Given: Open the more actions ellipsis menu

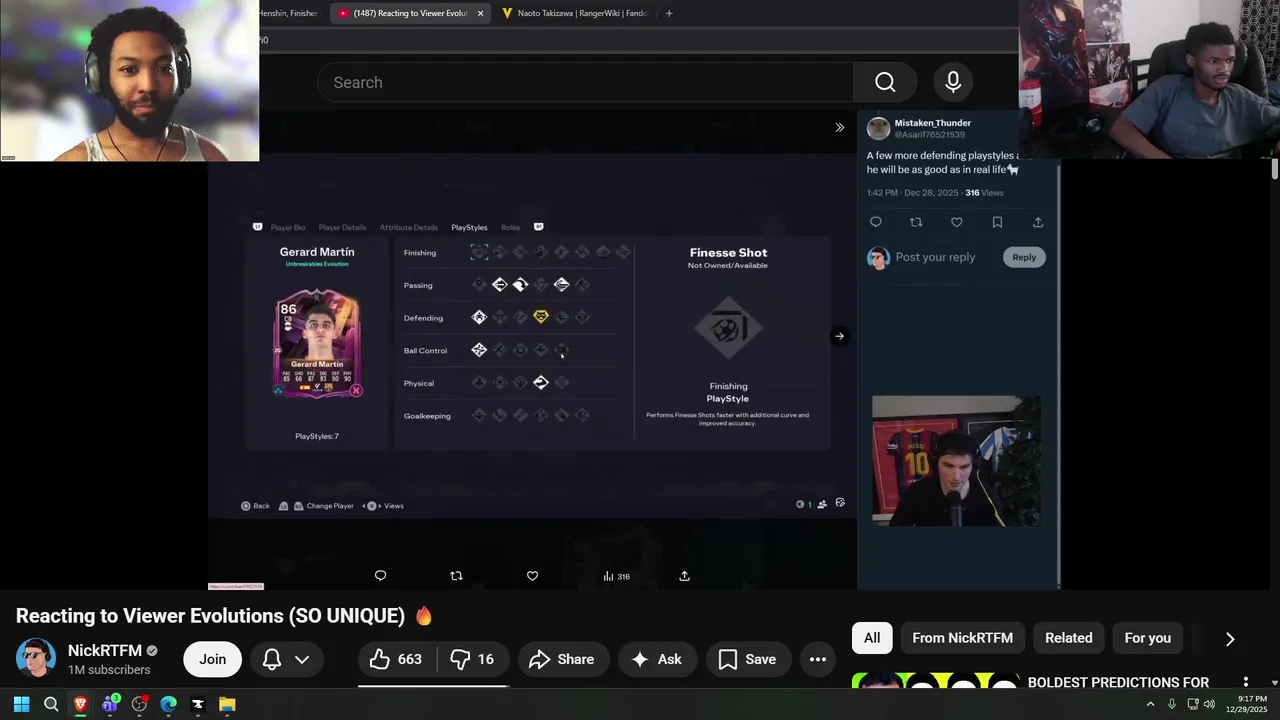Looking at the screenshot, I should click(x=818, y=659).
